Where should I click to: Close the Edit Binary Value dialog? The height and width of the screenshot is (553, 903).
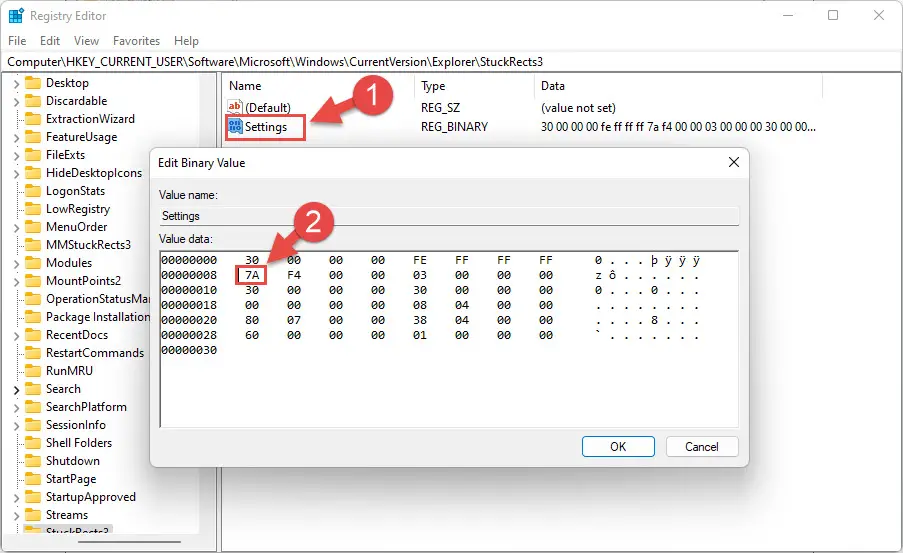[734, 162]
